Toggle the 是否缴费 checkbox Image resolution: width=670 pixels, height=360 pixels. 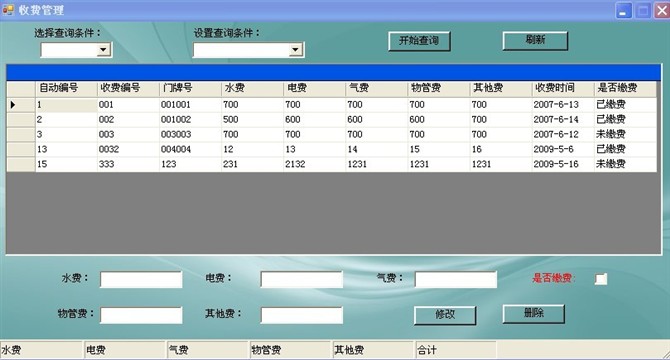click(601, 279)
